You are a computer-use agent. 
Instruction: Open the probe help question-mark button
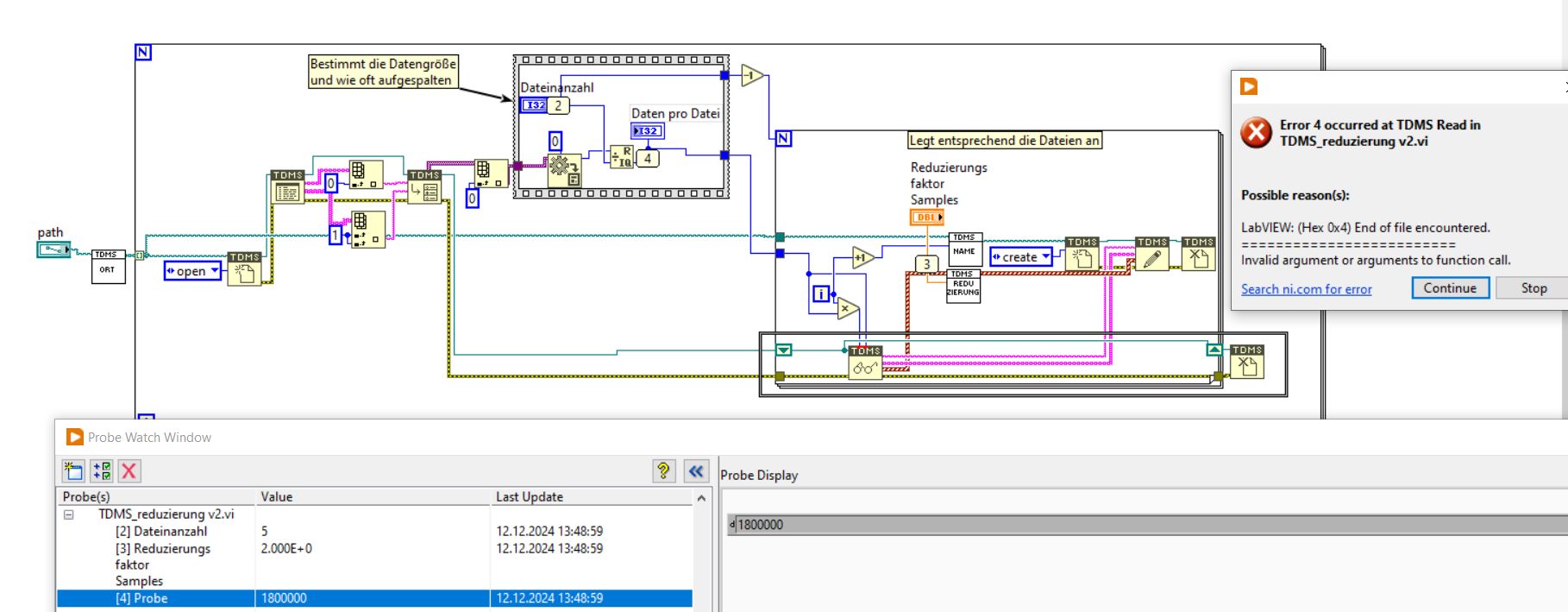[663, 470]
